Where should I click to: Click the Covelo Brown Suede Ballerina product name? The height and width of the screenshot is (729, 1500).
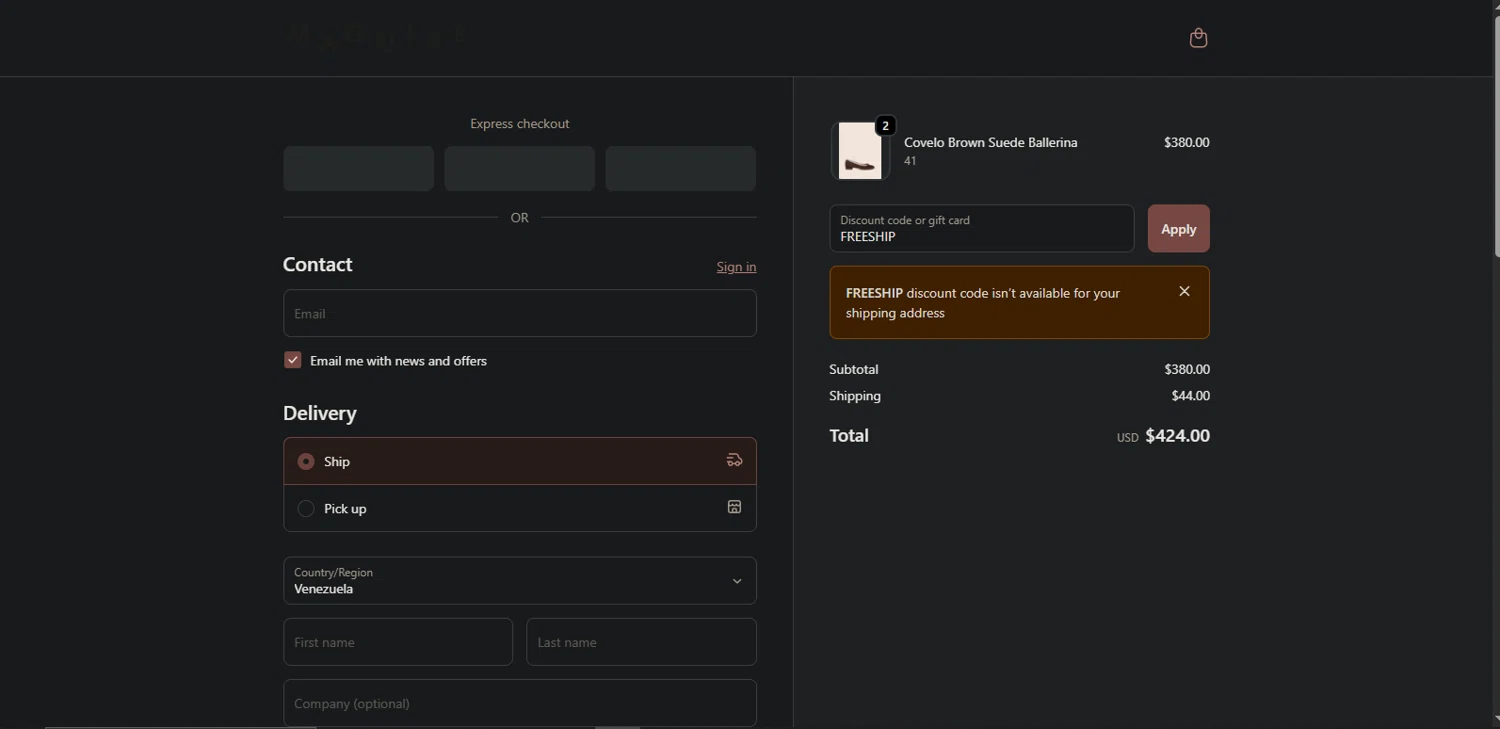point(990,142)
